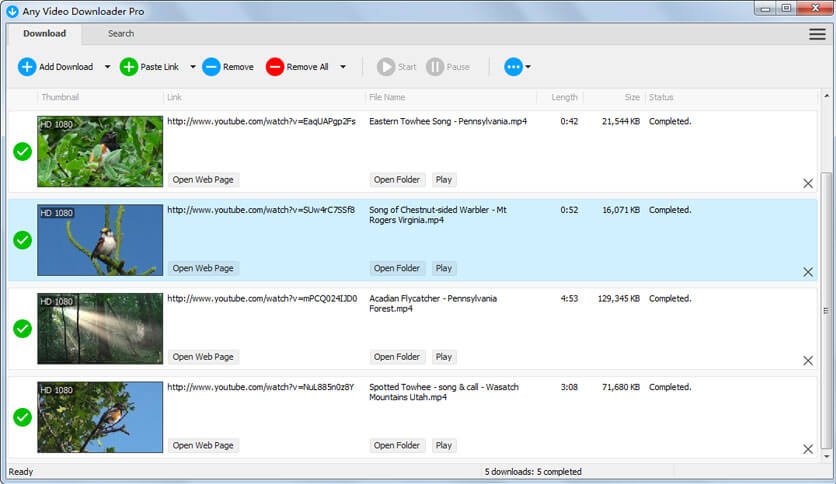The width and height of the screenshot is (836, 484).
Task: Switch to the Search tab
Action: (121, 33)
